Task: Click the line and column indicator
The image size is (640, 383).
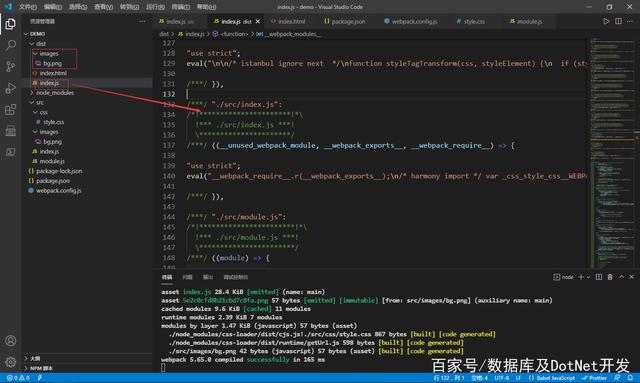Action: click(449, 378)
